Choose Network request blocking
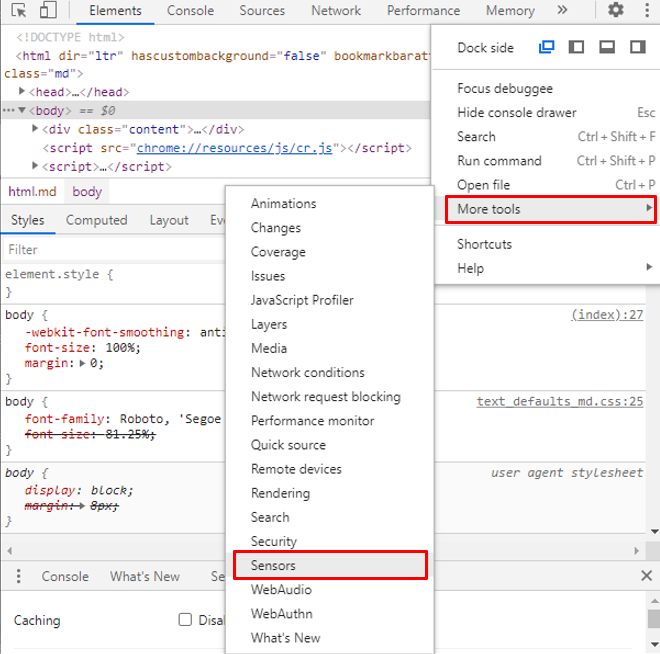The image size is (660, 654). coord(330,396)
